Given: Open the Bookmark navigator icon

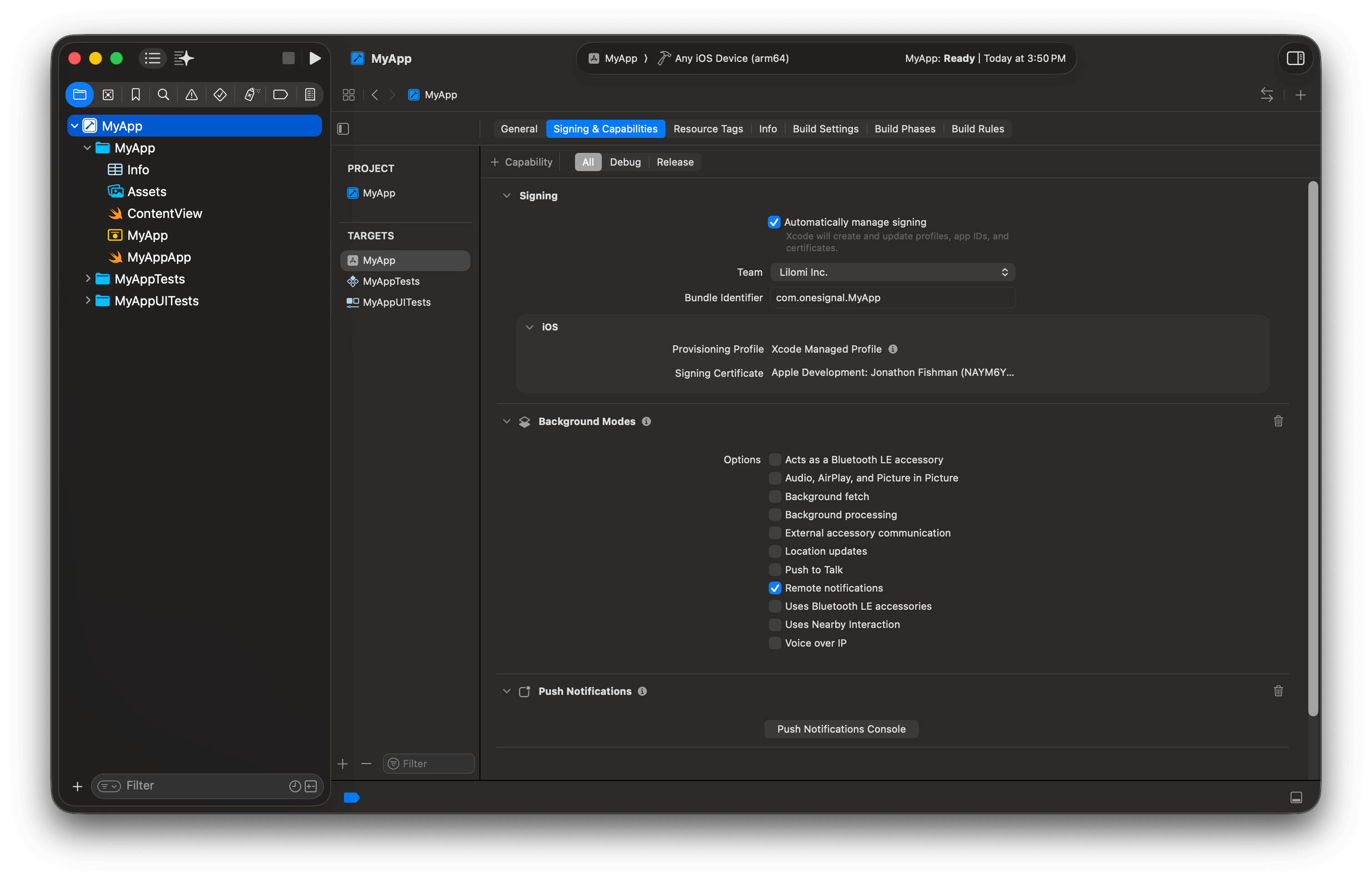Looking at the screenshot, I should pos(136,95).
